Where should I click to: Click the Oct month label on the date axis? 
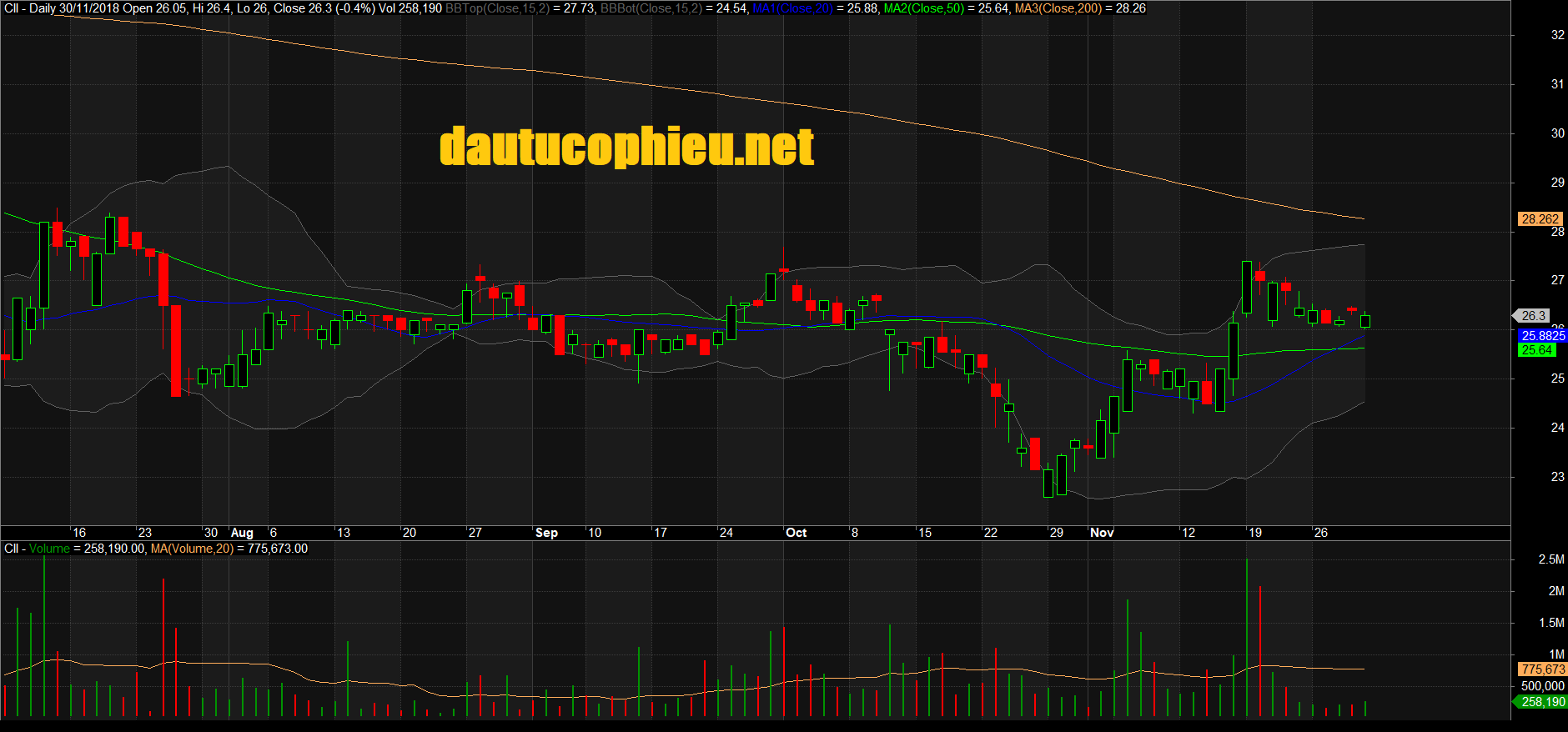point(796,533)
